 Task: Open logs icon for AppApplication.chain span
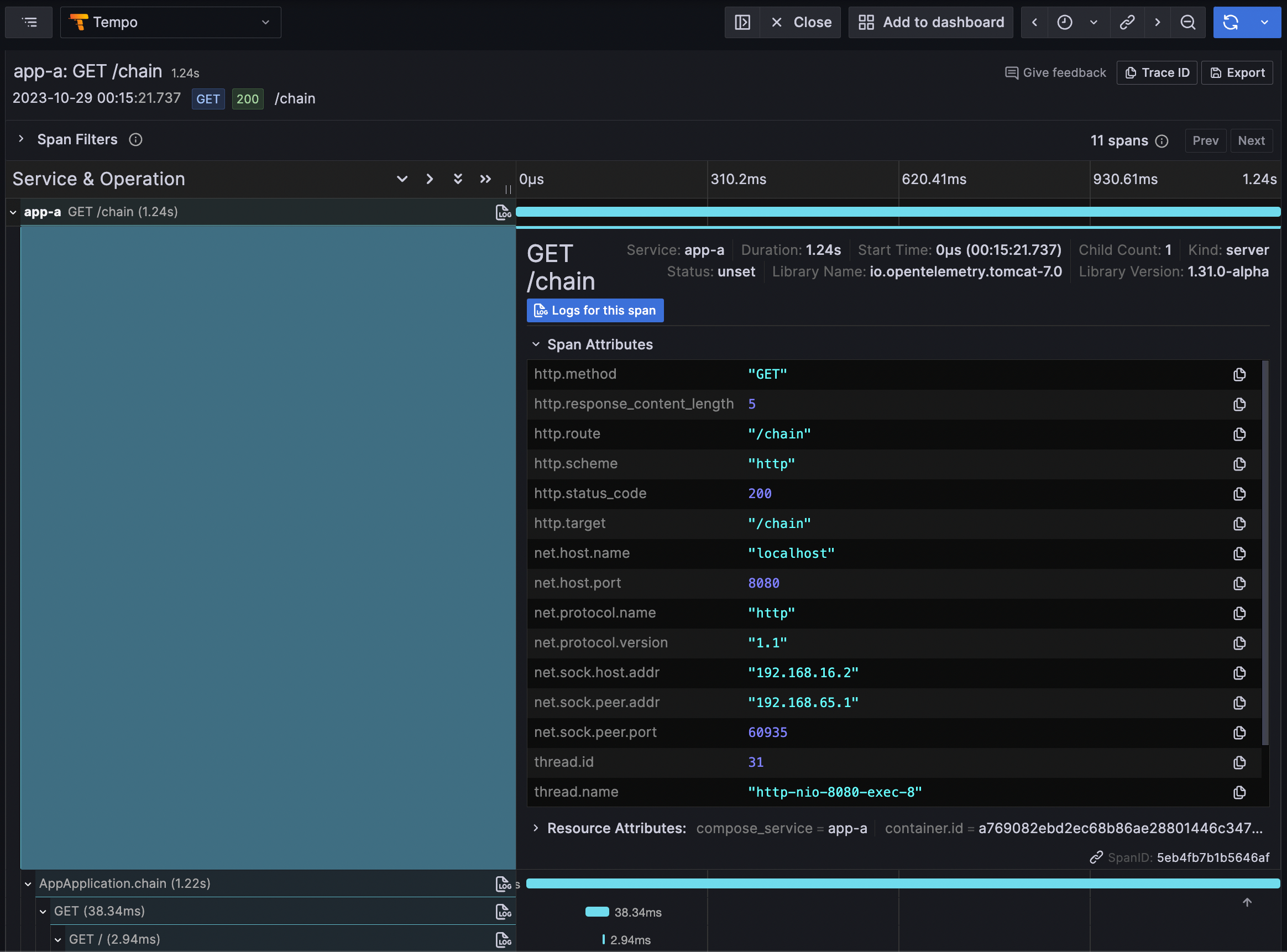click(x=503, y=884)
